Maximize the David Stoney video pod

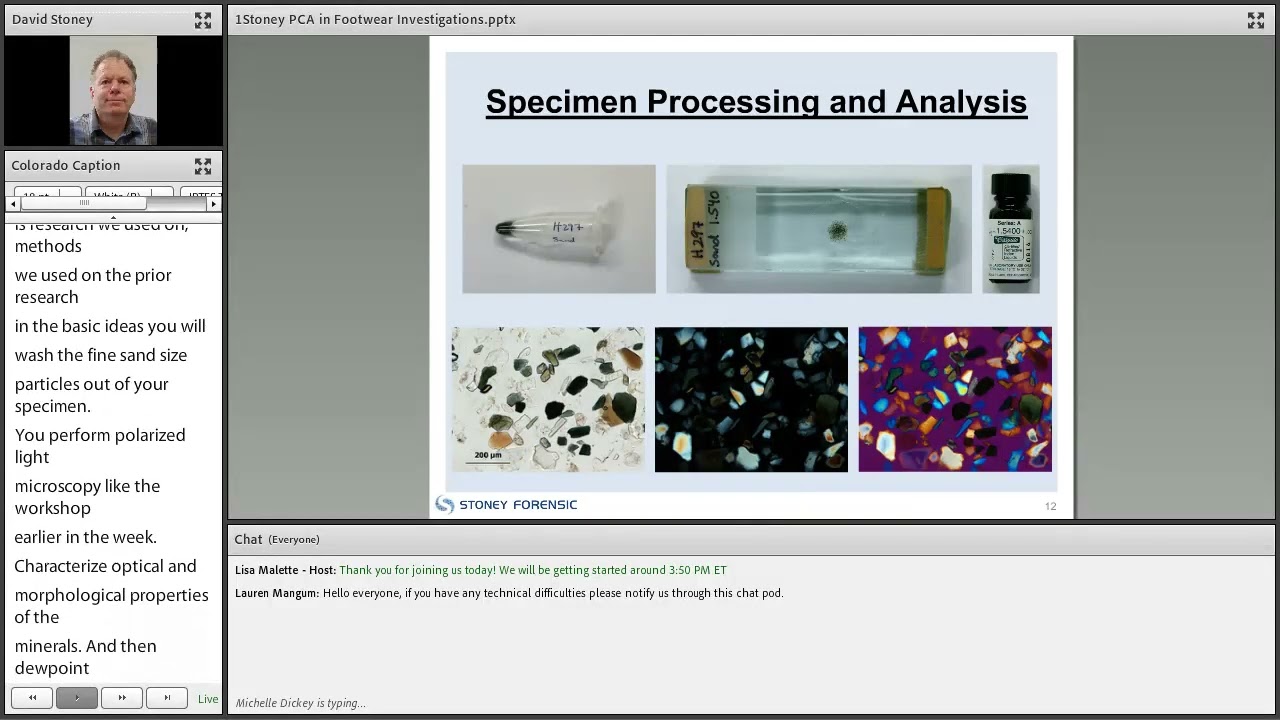tap(203, 20)
